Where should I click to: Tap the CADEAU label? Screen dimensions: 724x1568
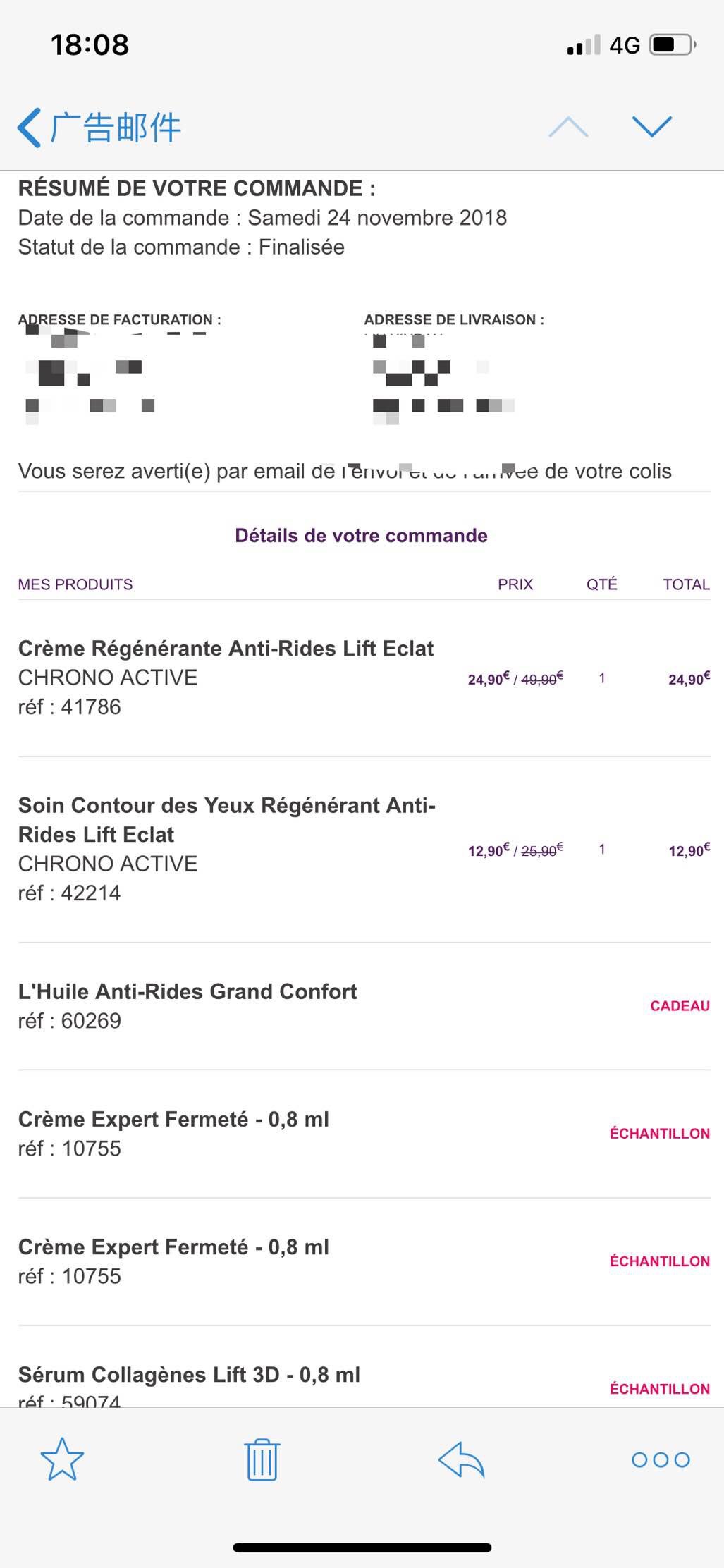coord(680,1006)
